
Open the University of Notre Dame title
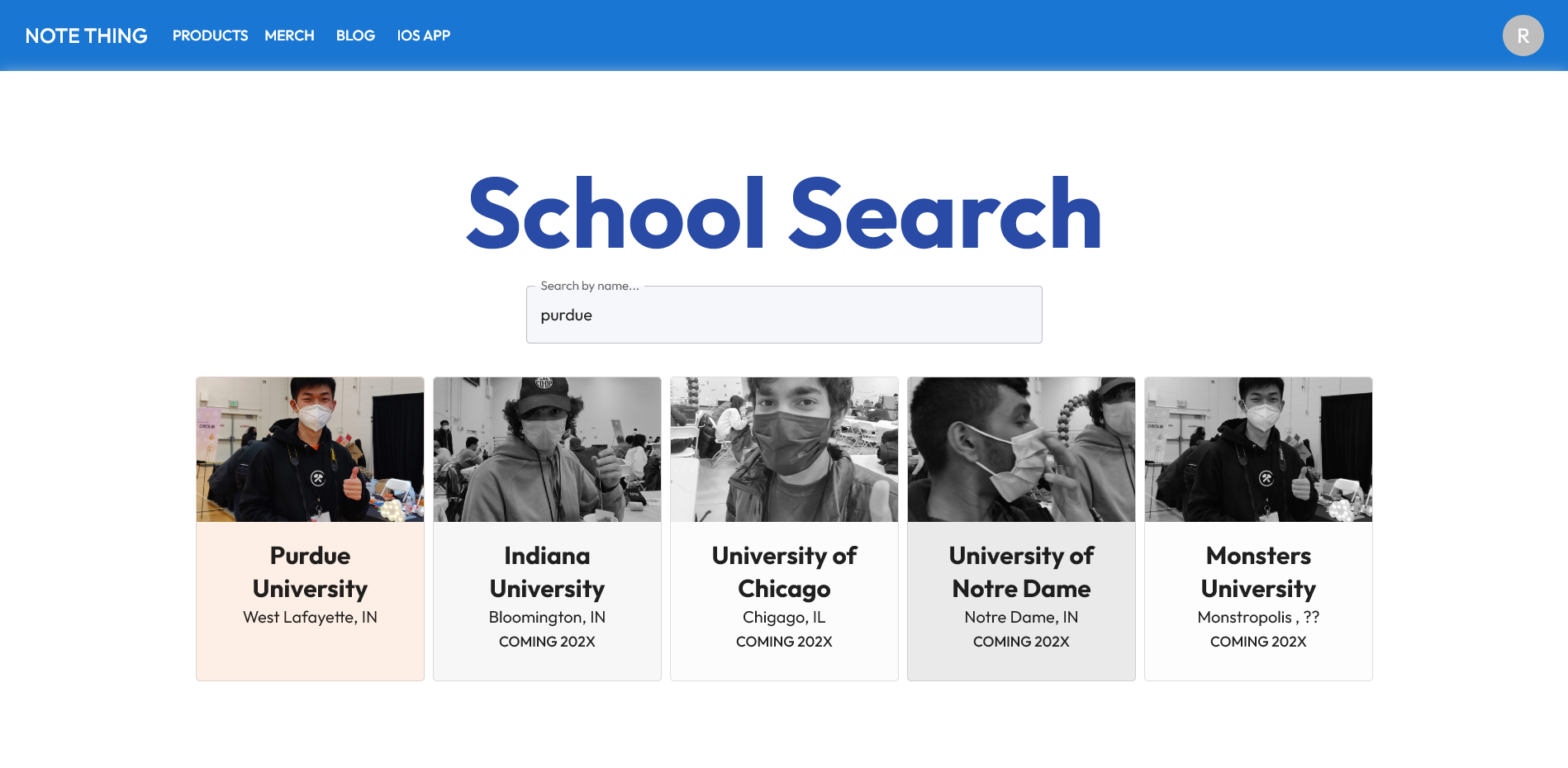coord(1021,571)
